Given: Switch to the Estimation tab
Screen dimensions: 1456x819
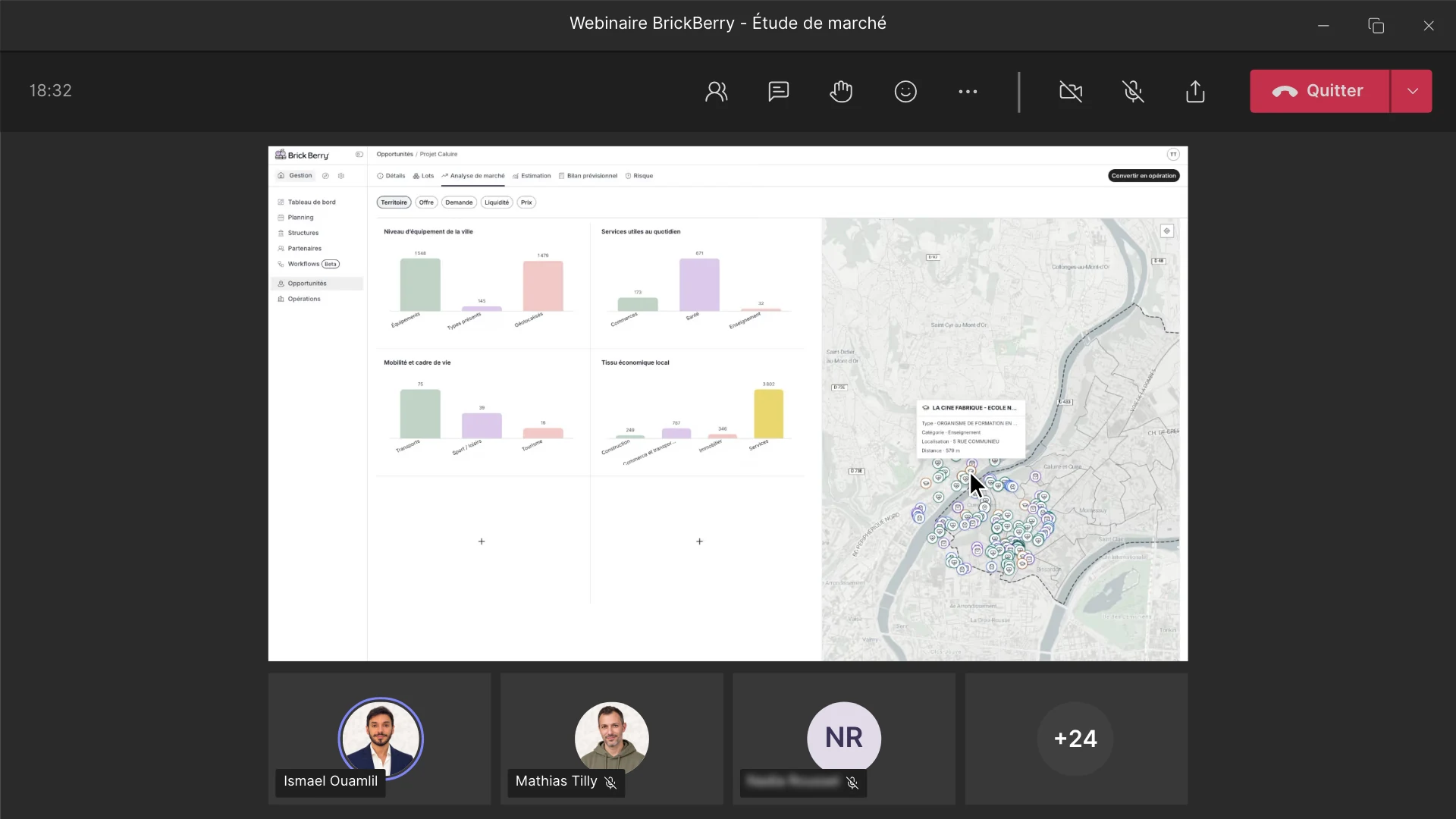Looking at the screenshot, I should coord(532,176).
